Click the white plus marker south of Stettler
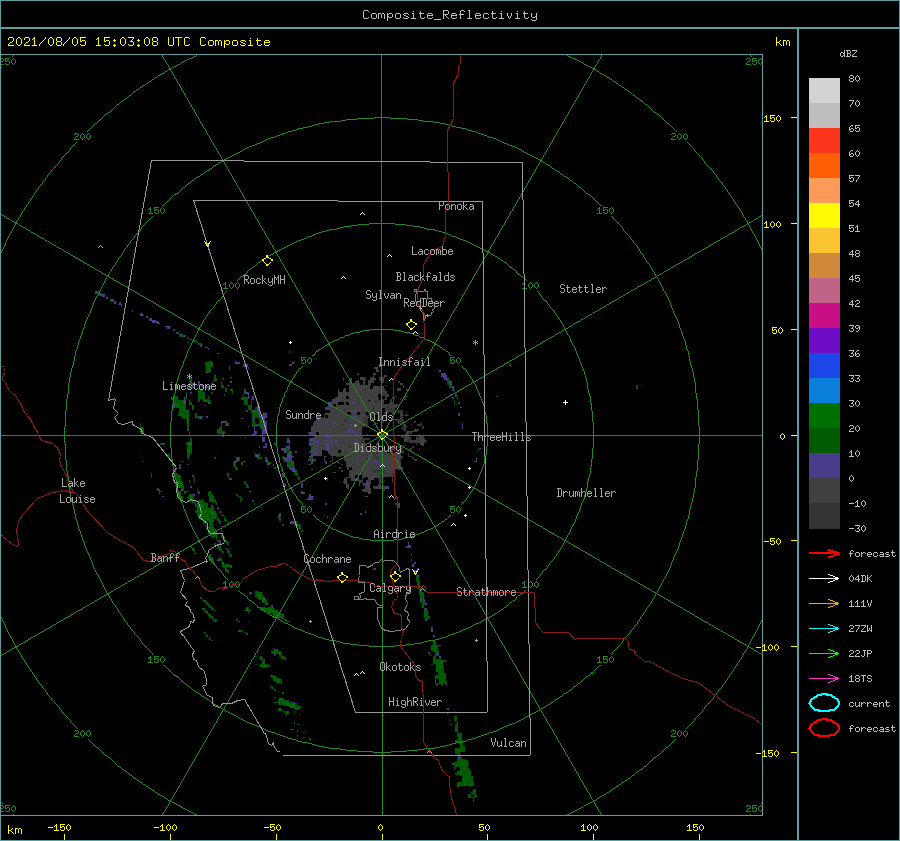 (565, 402)
